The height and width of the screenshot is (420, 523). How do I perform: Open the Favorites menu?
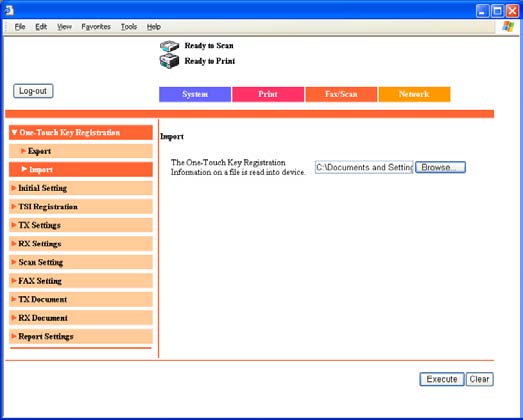pos(96,27)
